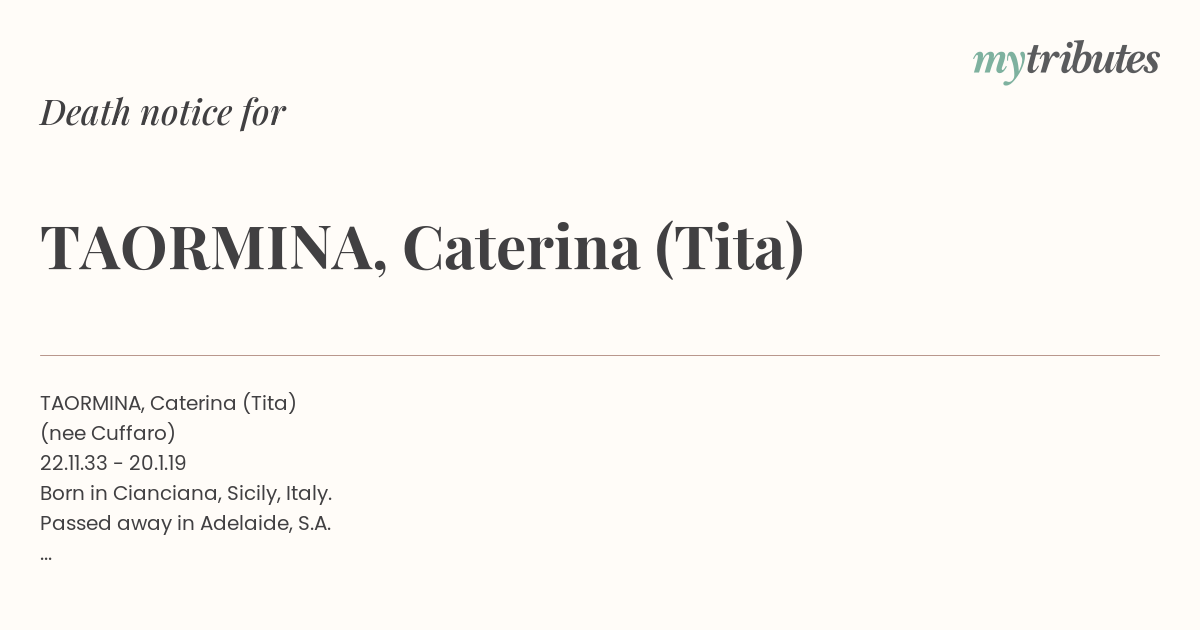Click the '(nee Cuffaro)' text
Screen dimensions: 1200x630
click(x=108, y=433)
